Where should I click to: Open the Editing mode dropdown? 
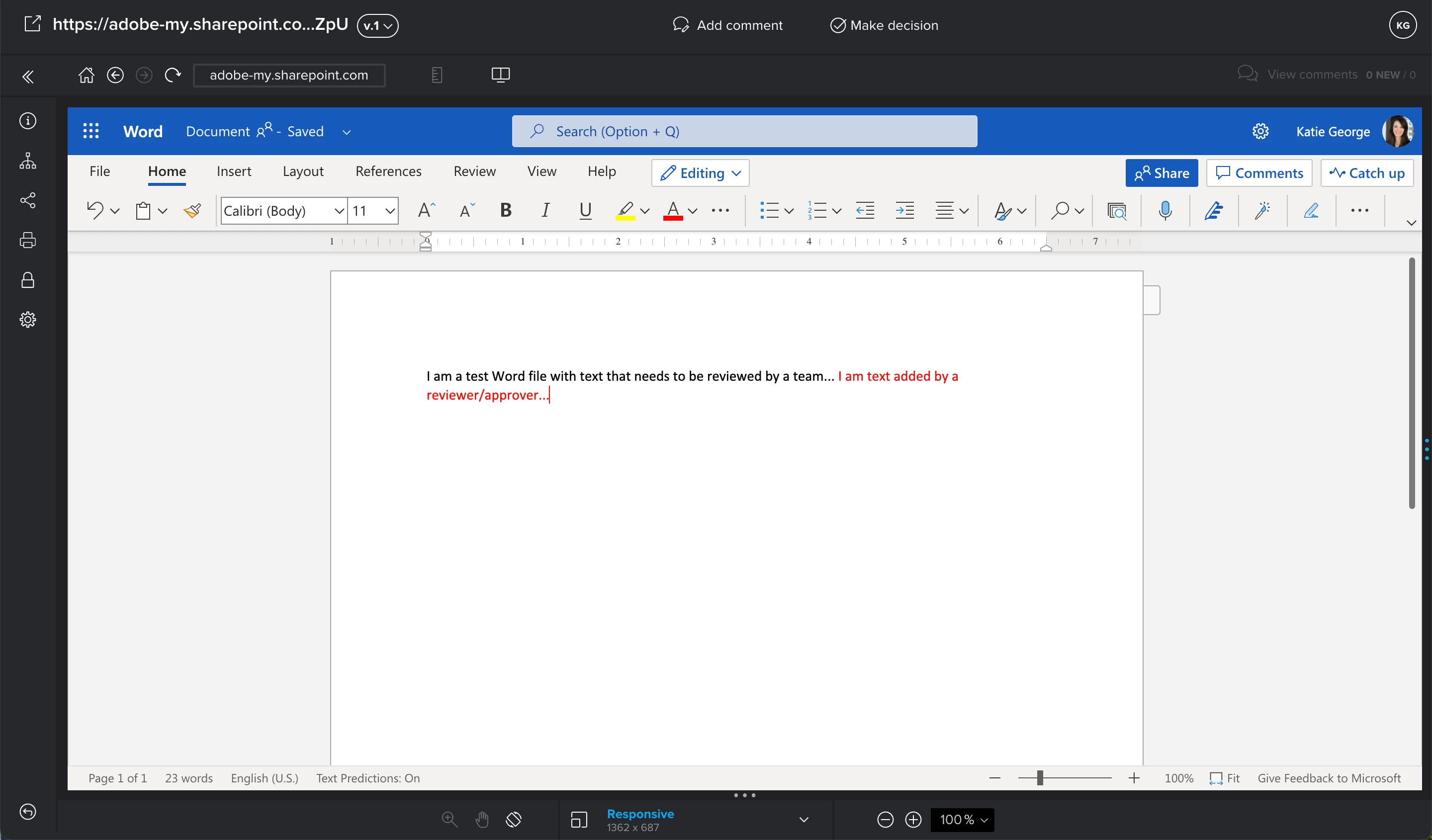point(700,173)
